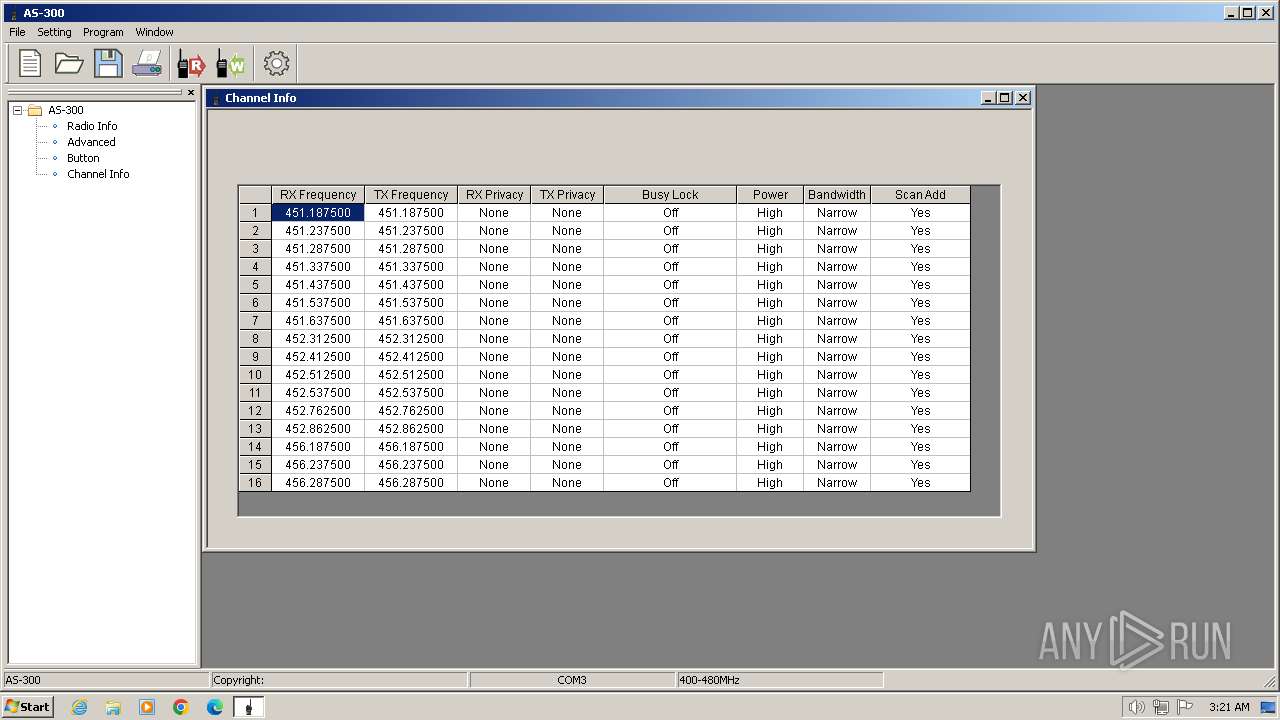
Task: Click the 400-480MHz status bar entry
Action: point(780,680)
